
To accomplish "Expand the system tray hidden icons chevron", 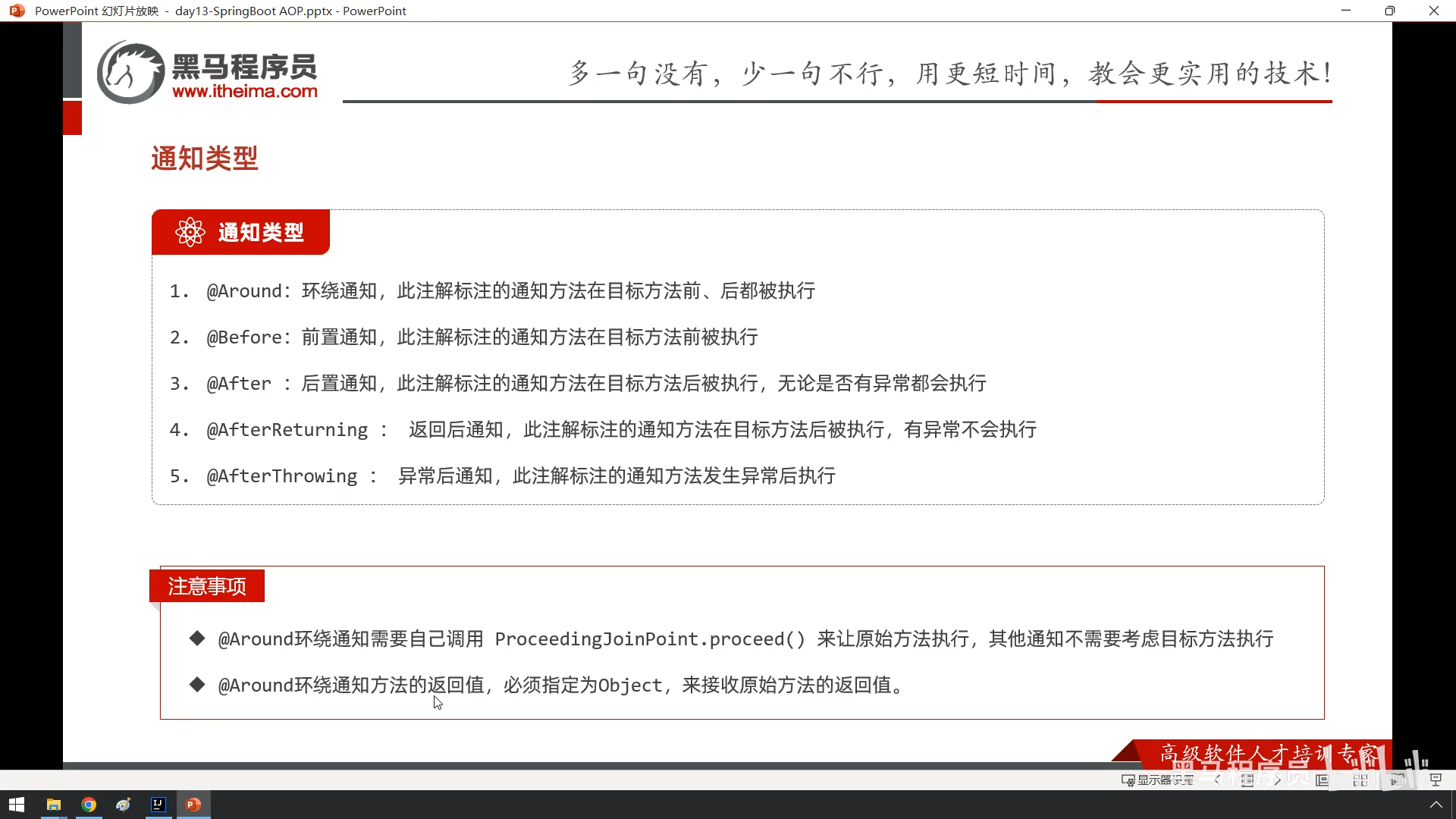I will click(1436, 805).
